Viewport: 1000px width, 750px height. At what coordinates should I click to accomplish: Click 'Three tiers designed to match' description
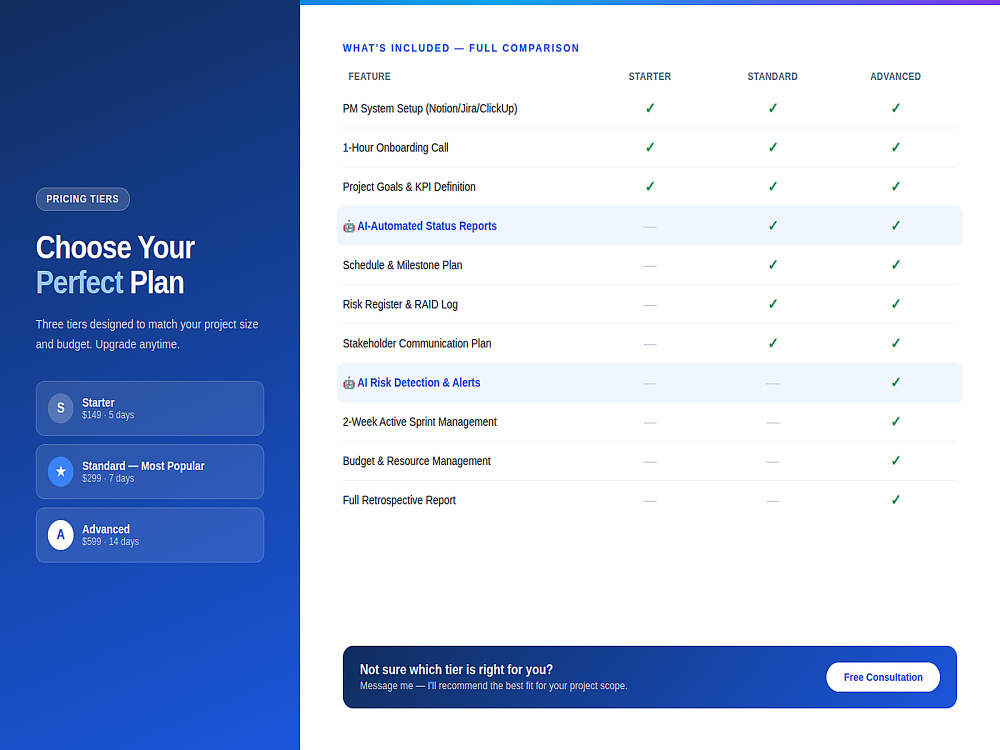coord(147,334)
